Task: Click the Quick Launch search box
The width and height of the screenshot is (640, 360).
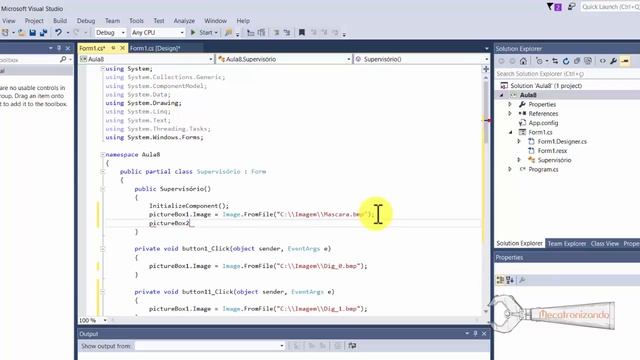Action: [610, 7]
